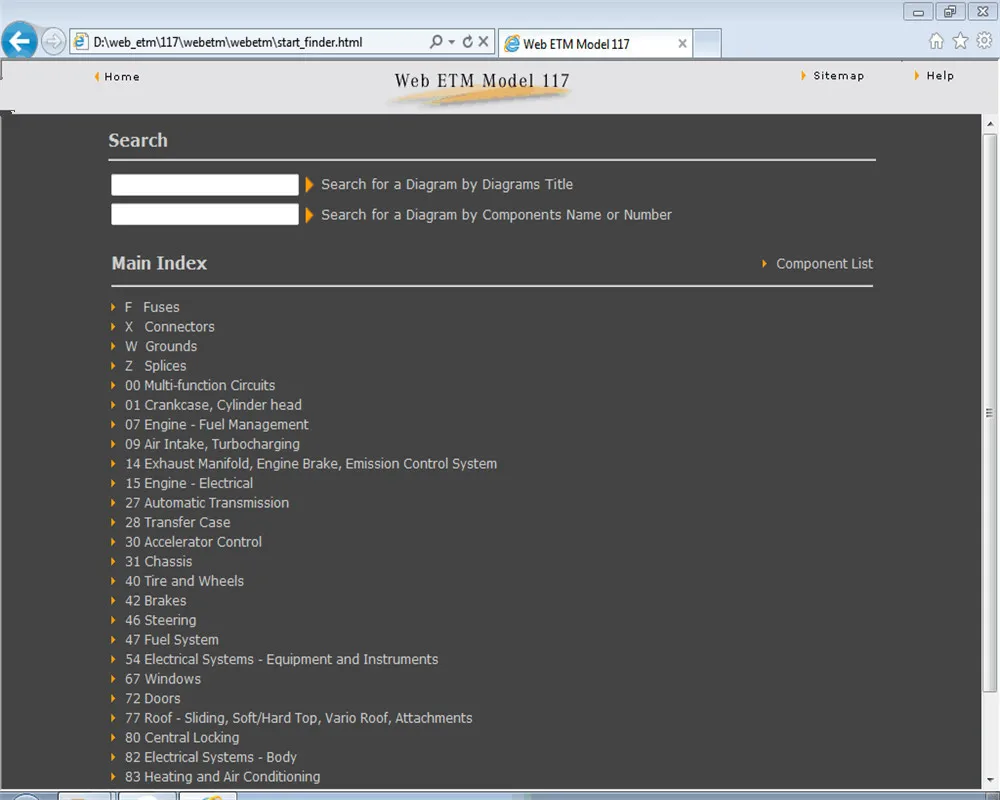The height and width of the screenshot is (800, 1000).
Task: Open 42 Brakes entry
Action: [156, 601]
